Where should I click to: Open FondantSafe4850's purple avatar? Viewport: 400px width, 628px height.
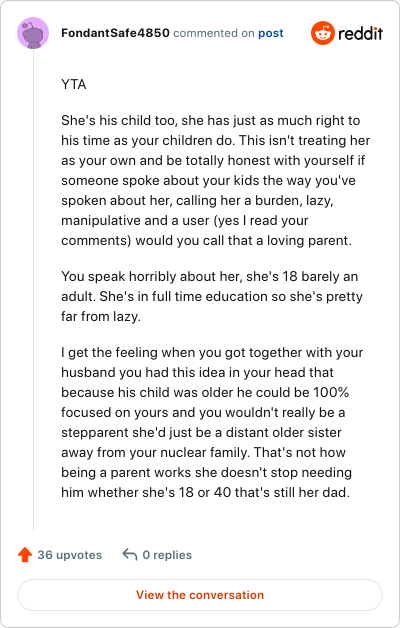pyautogui.click(x=33, y=33)
